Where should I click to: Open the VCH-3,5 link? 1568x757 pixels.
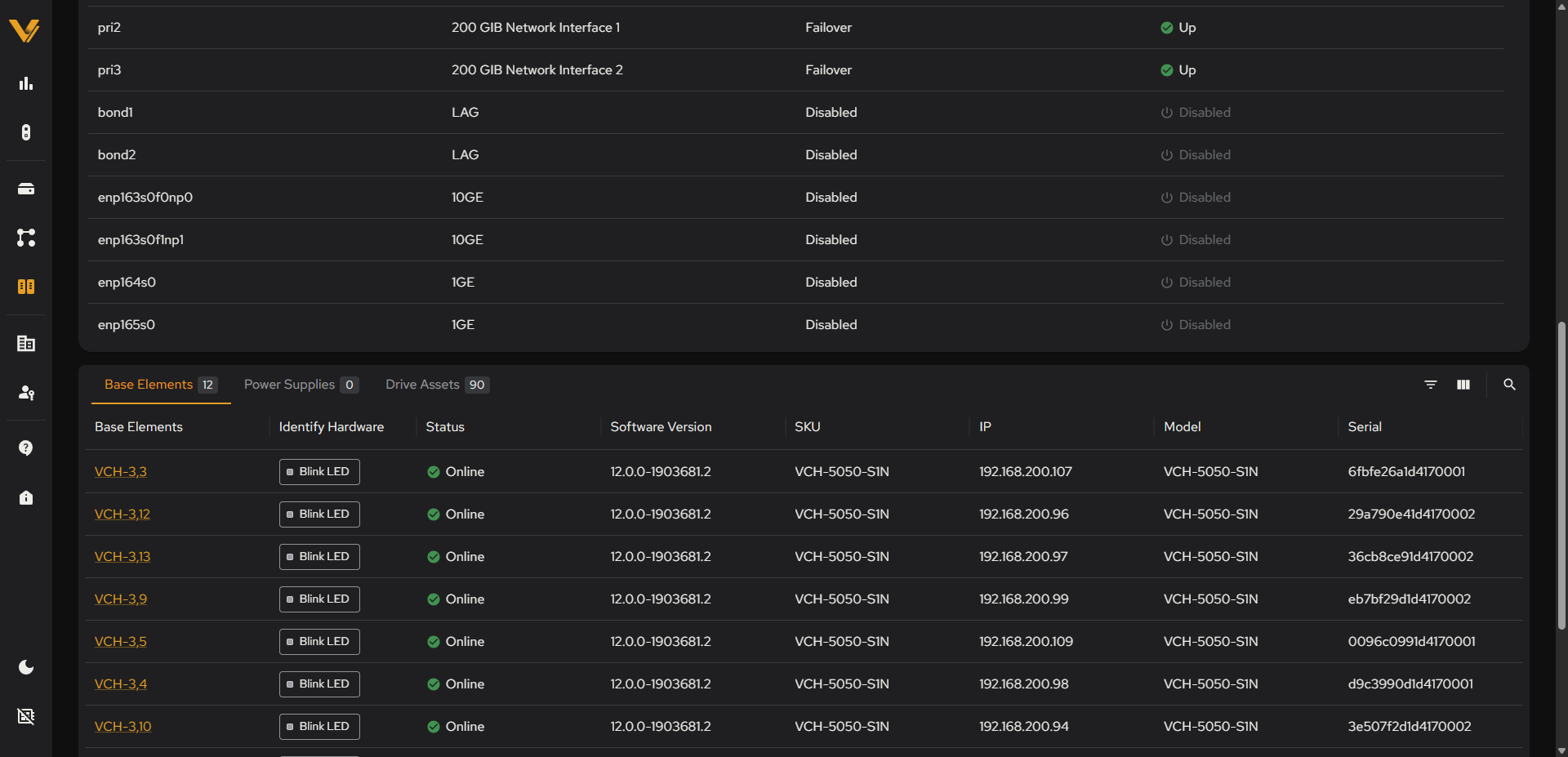[x=121, y=641]
